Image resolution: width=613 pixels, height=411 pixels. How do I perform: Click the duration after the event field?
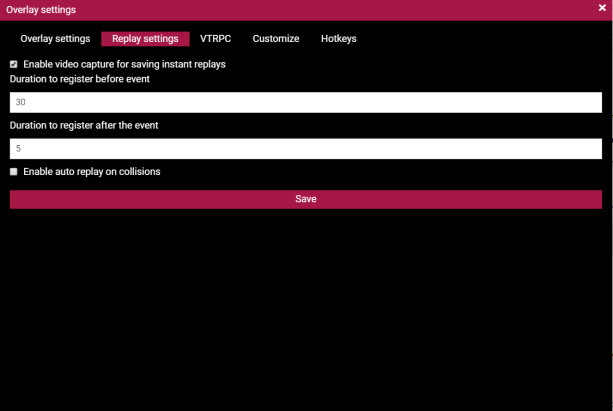point(306,149)
